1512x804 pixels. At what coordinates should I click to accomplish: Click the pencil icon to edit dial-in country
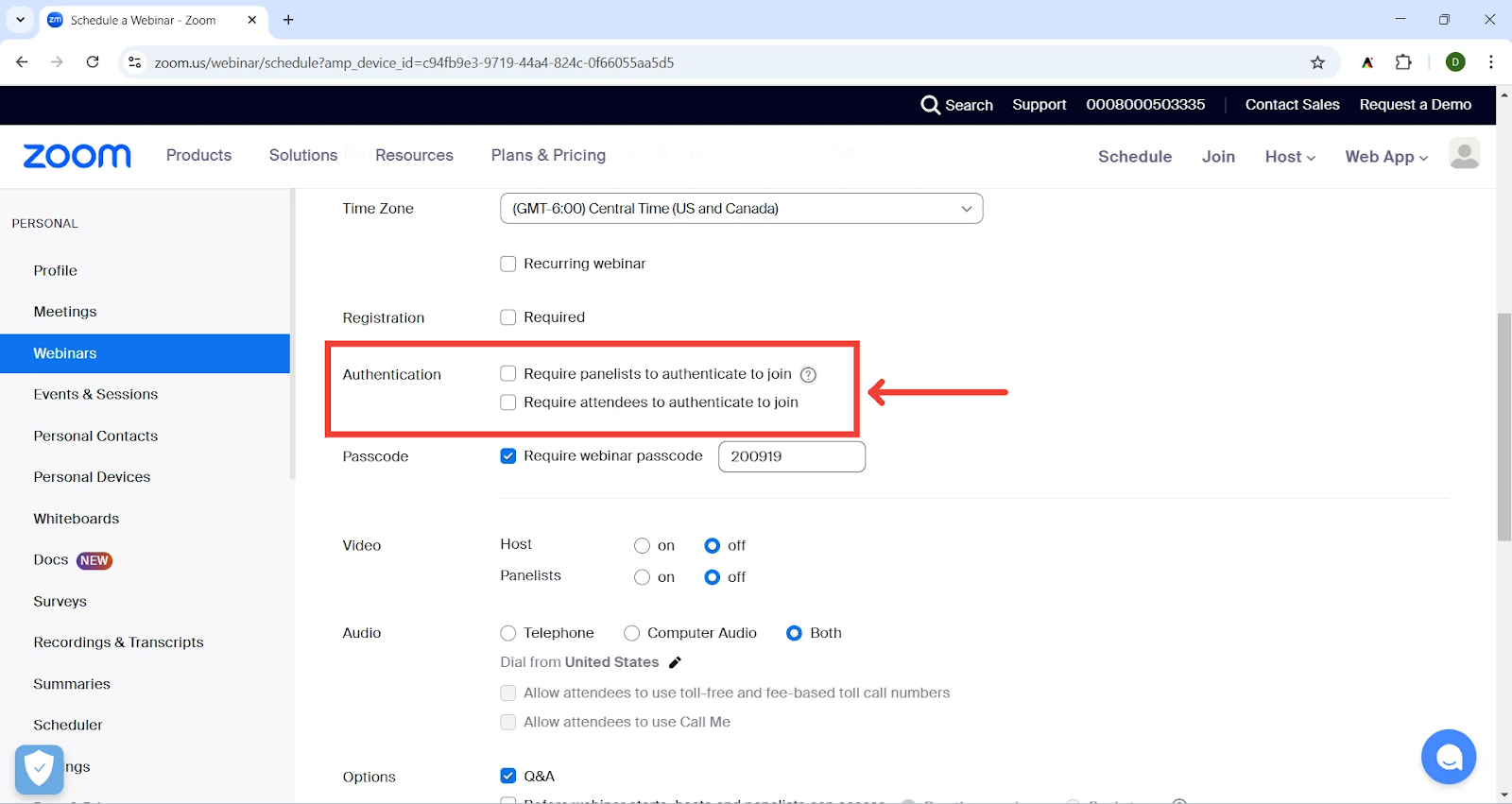(675, 662)
